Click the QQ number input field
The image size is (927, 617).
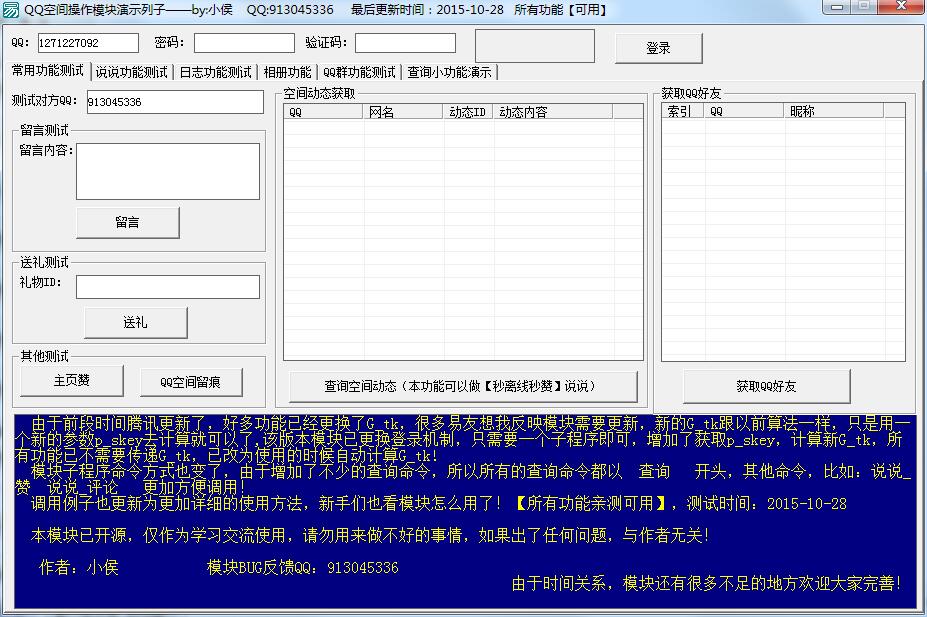pos(88,43)
